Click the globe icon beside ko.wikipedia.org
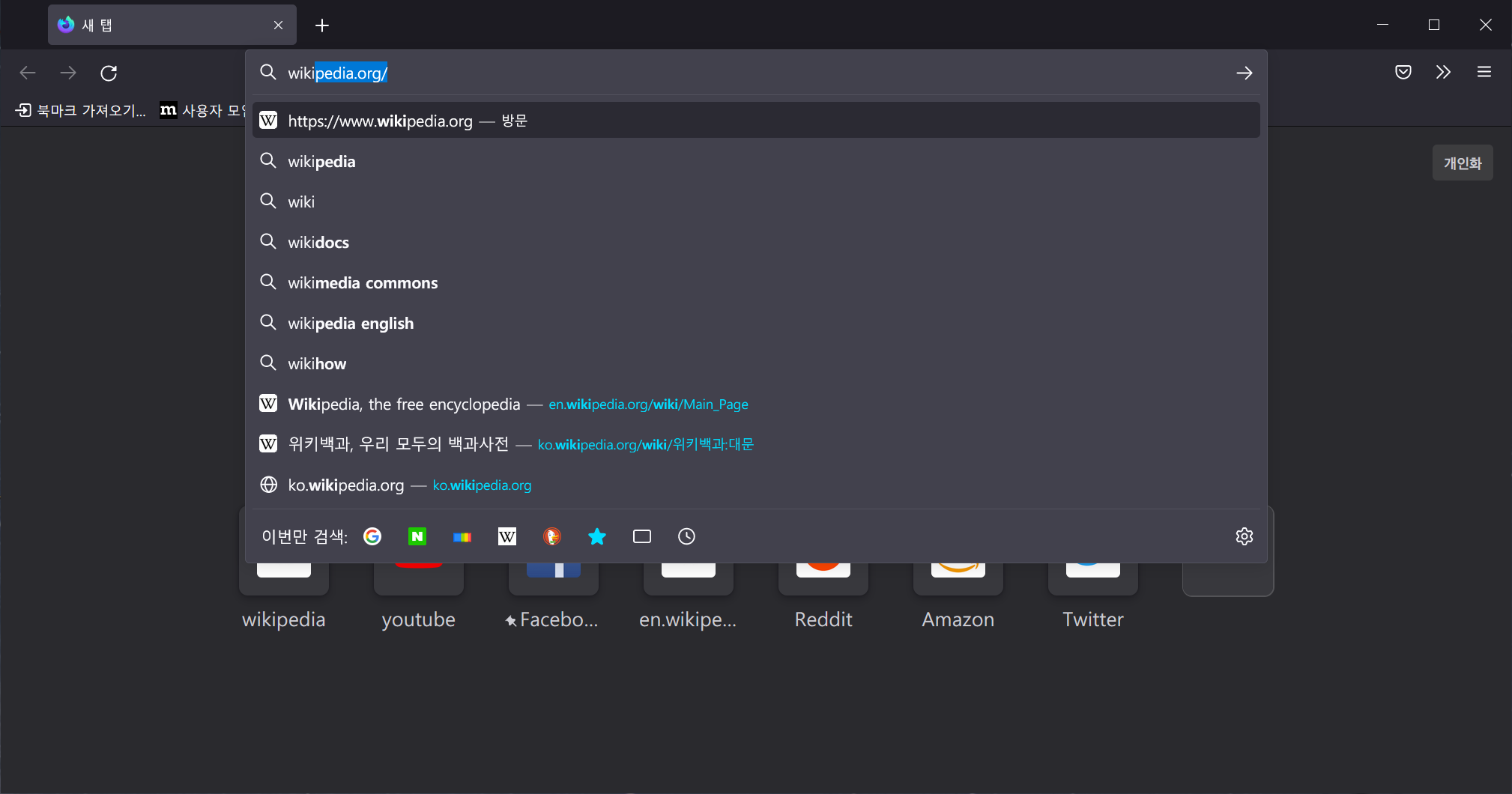The image size is (1512, 794). coord(268,485)
